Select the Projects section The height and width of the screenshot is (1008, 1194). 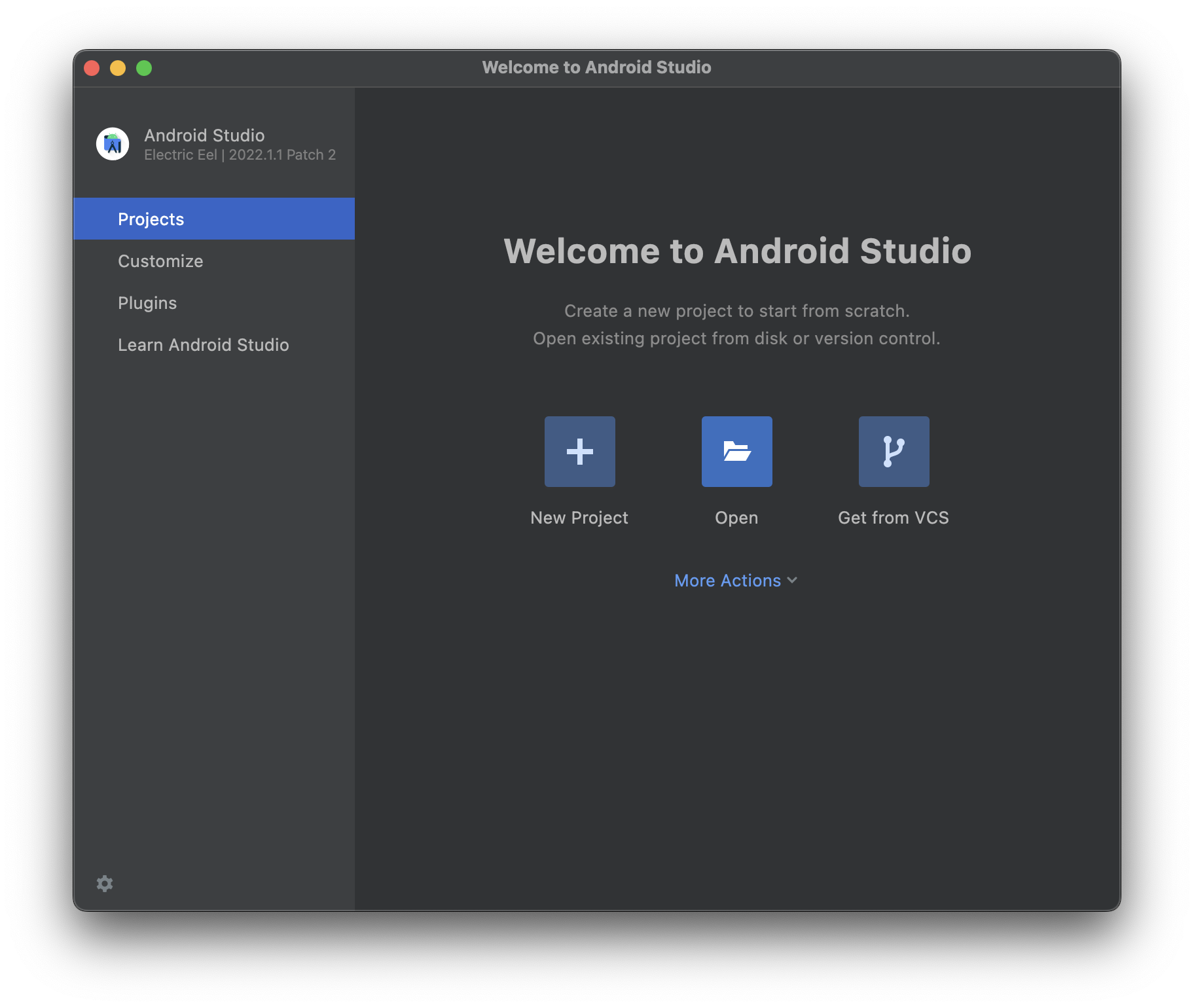coord(151,219)
